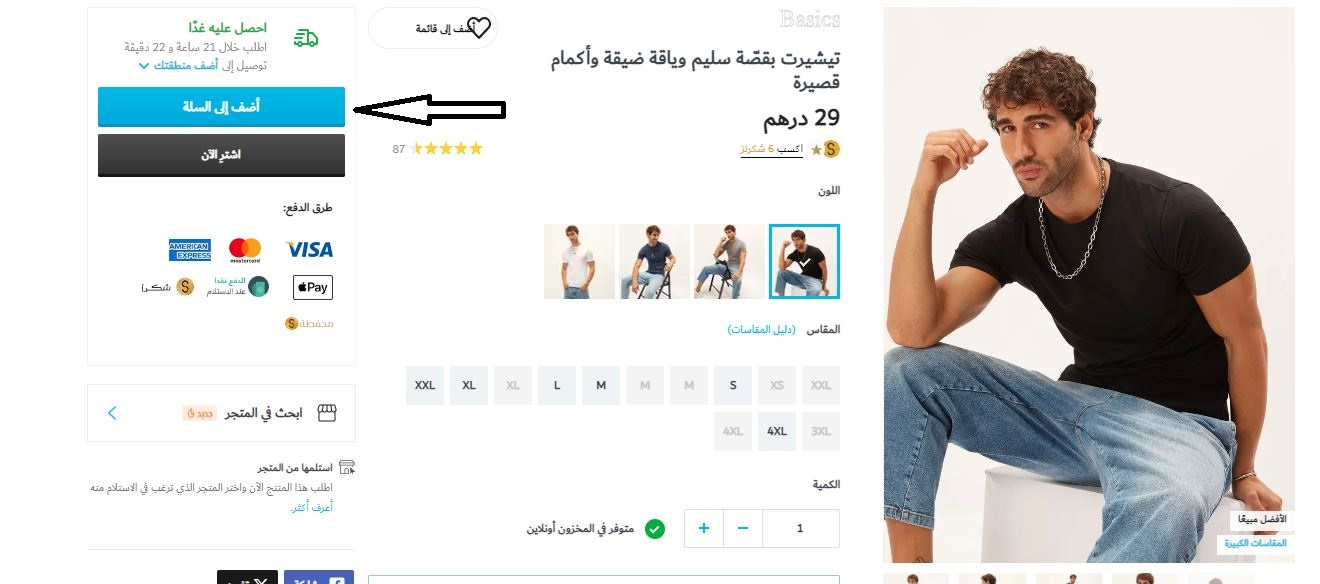Click the wishlist heart icon

(x=480, y=28)
